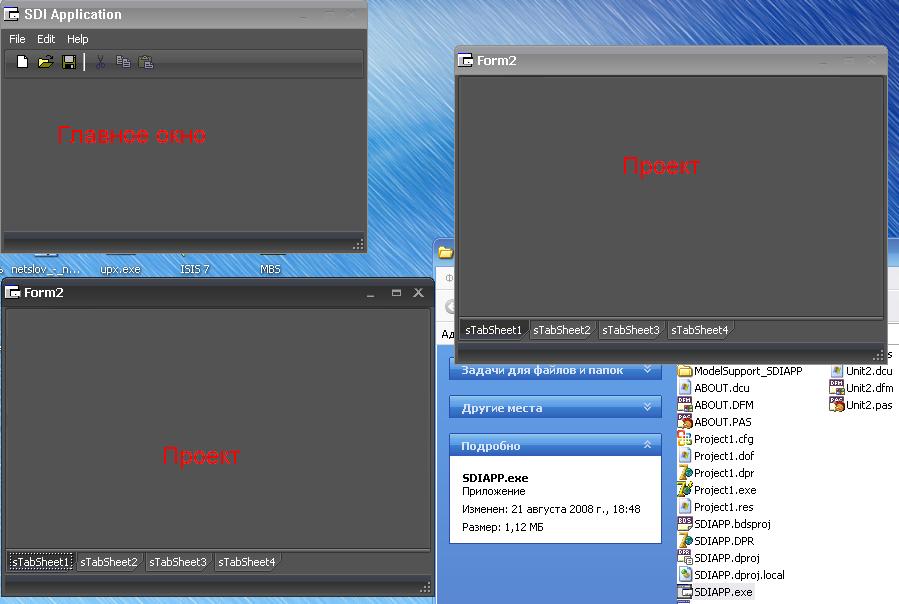Screen dimensions: 899x604
Task: Click the Главное окно label in SDI Application
Action: (132, 135)
